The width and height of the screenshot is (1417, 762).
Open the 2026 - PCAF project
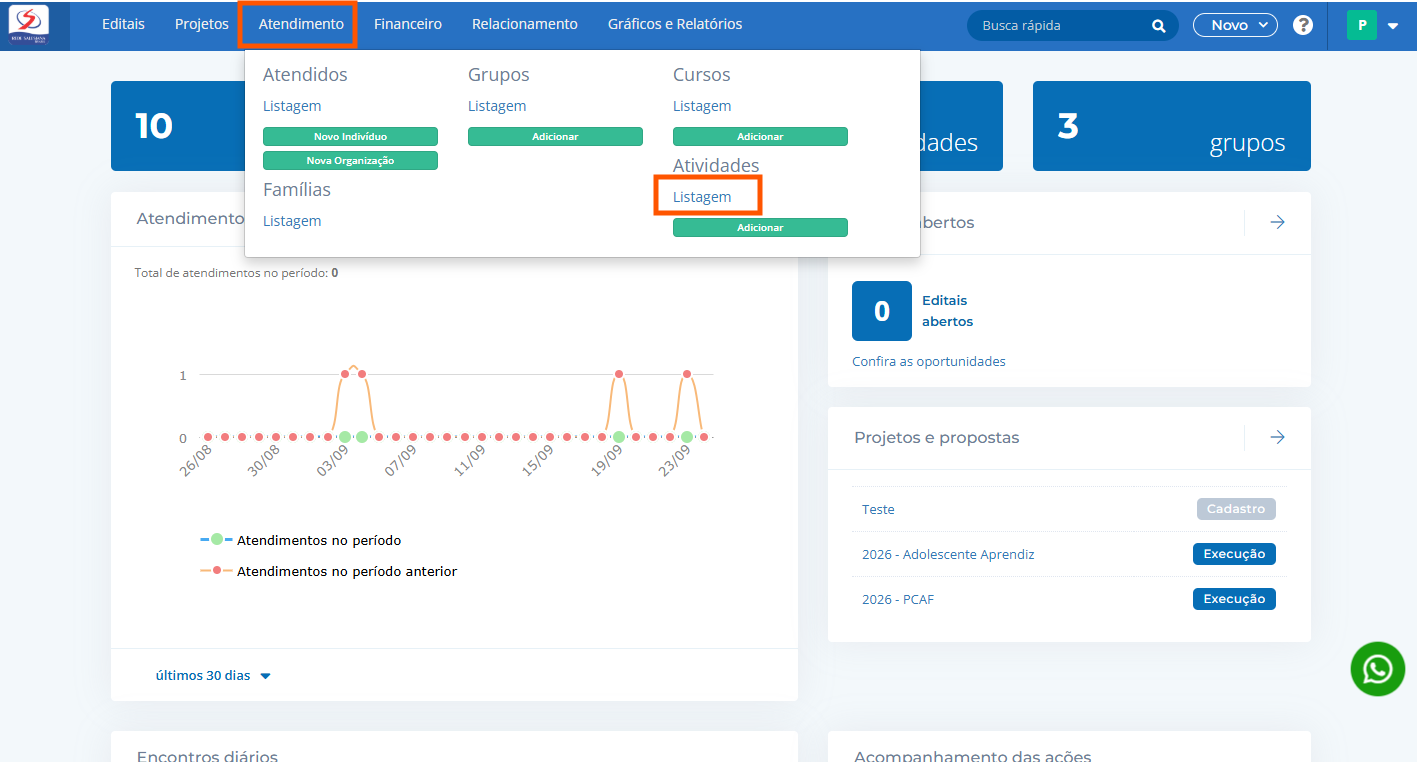pyautogui.click(x=898, y=599)
